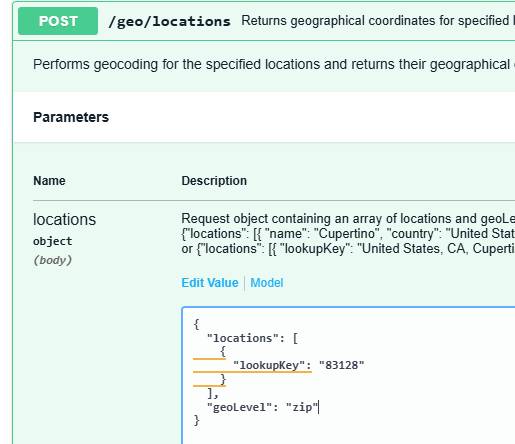
Task: Click the "83128" value in JSON body
Action: coord(342,365)
